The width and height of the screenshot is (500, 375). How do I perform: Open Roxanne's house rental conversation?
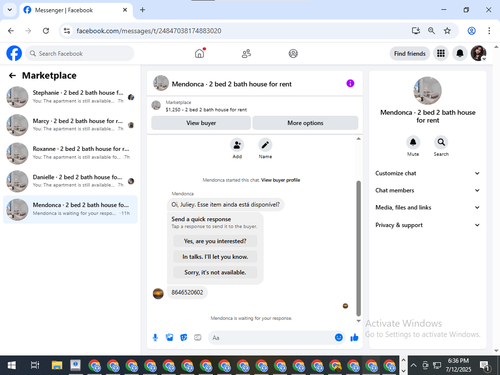pos(70,153)
